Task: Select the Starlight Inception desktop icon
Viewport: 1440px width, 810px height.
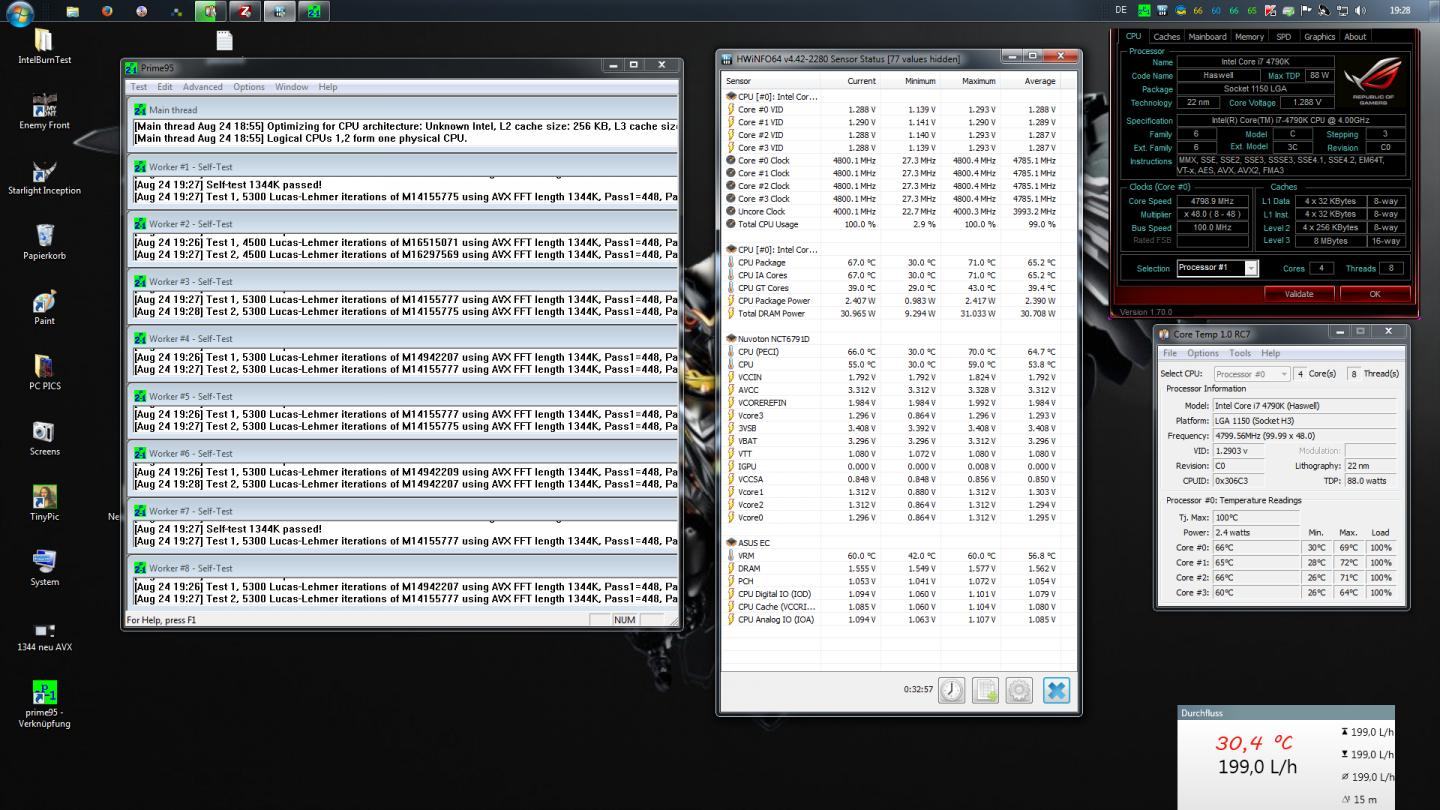Action: 44,177
